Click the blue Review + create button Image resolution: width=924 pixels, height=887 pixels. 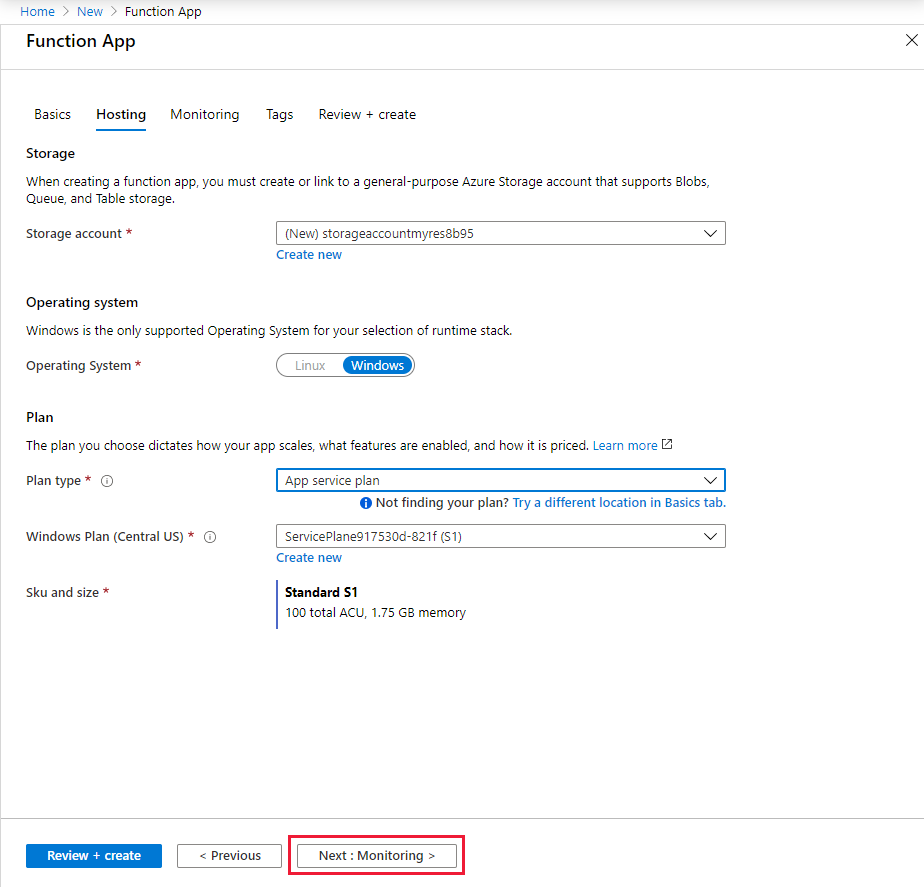tap(94, 856)
